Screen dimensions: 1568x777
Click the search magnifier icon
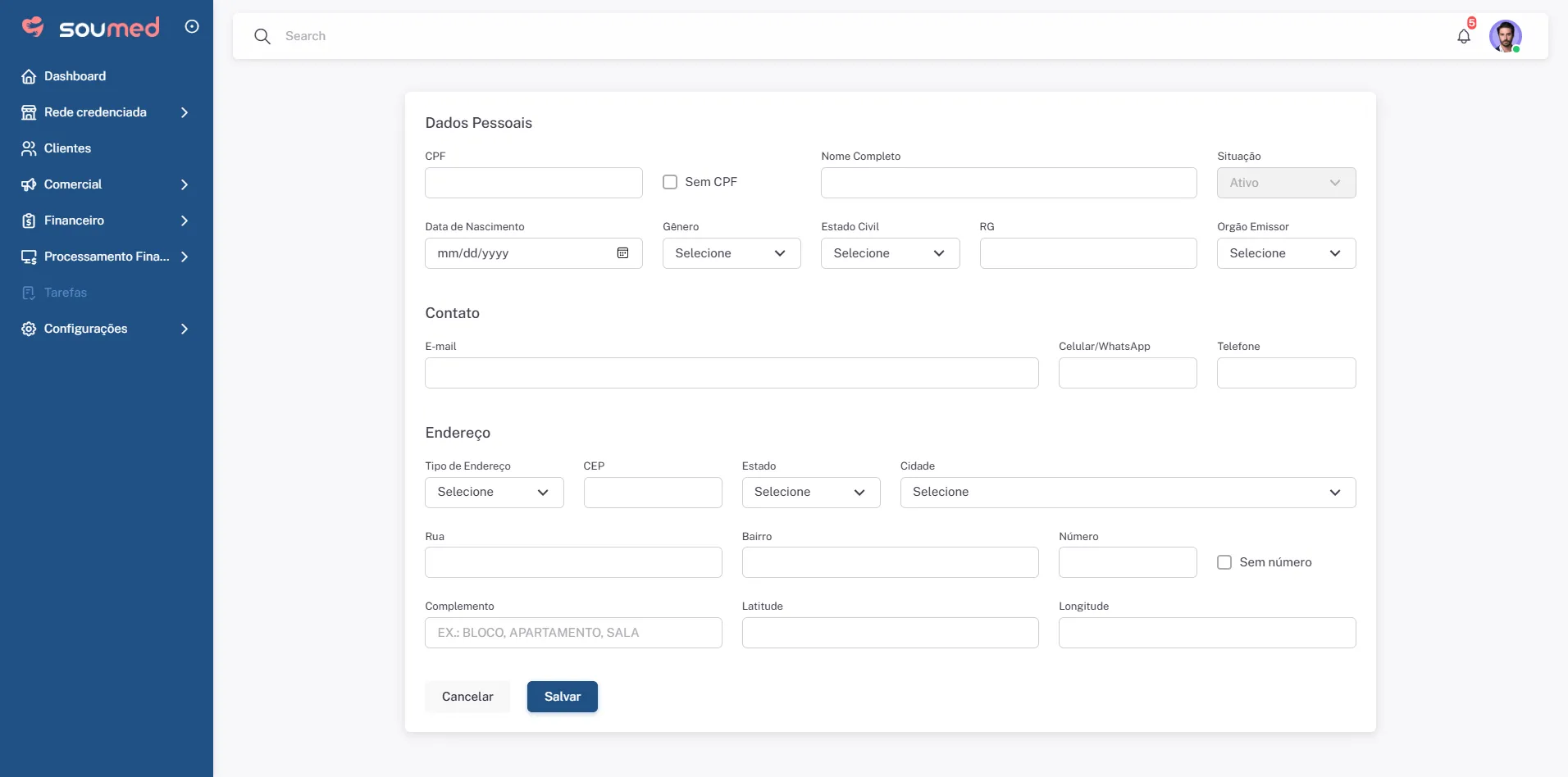point(262,36)
